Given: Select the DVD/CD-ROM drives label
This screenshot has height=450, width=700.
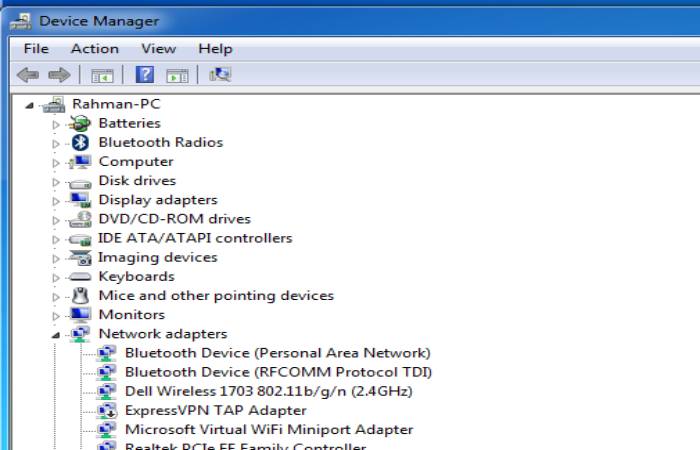Looking at the screenshot, I should (175, 219).
